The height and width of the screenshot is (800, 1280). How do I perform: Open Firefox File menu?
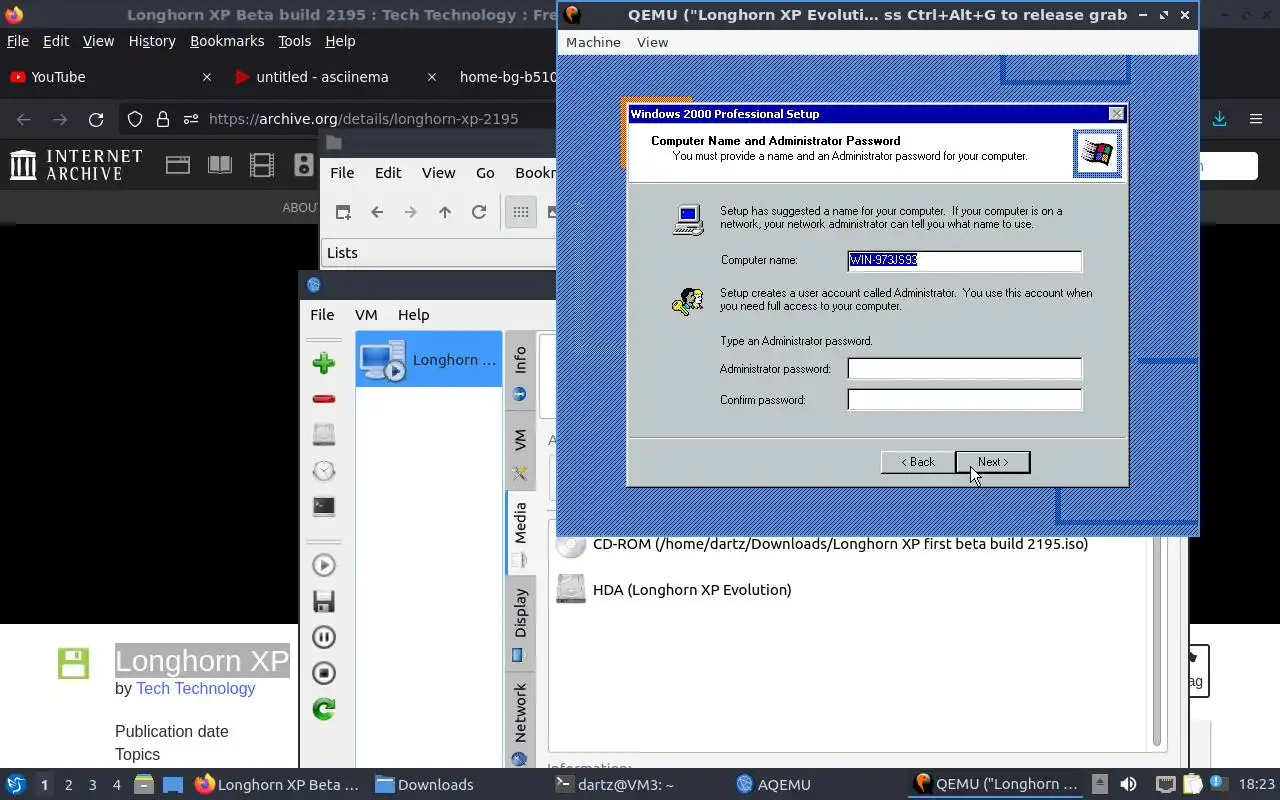(18, 41)
